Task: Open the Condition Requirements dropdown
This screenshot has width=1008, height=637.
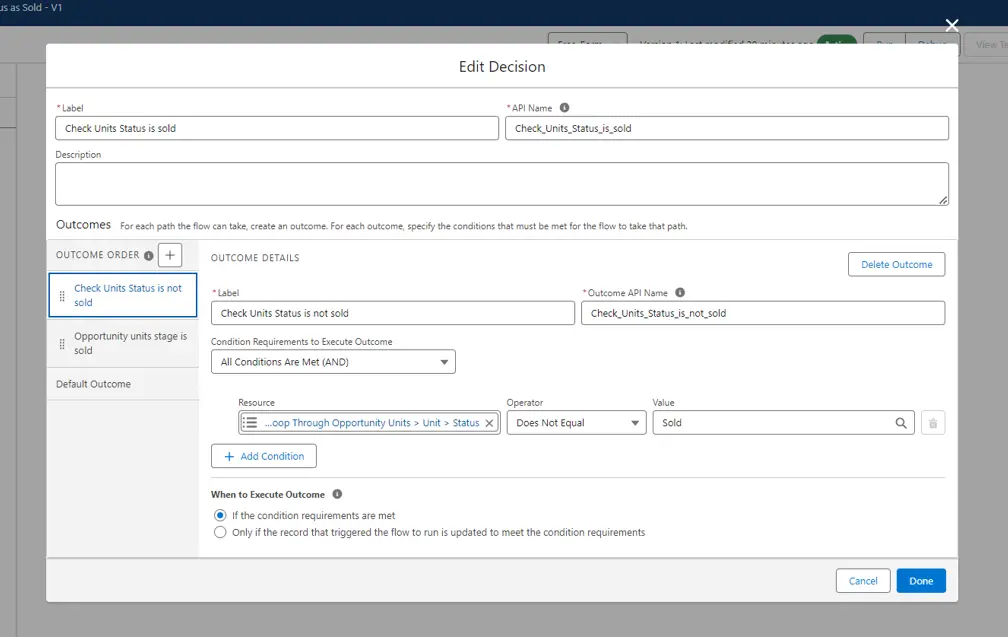Action: click(333, 362)
